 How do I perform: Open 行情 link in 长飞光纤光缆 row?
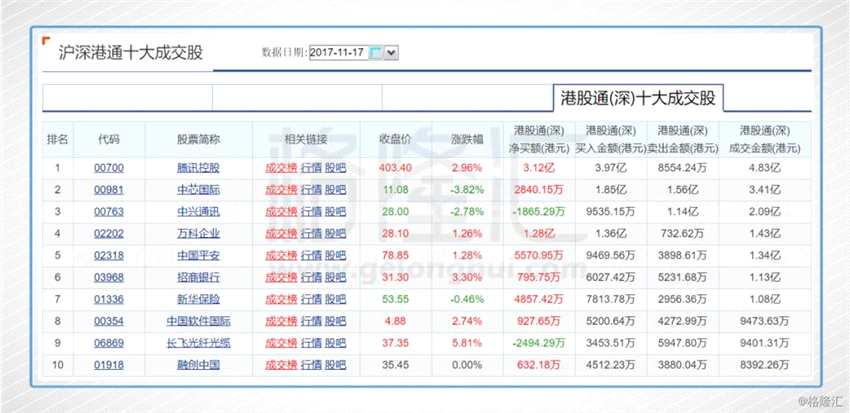point(311,343)
